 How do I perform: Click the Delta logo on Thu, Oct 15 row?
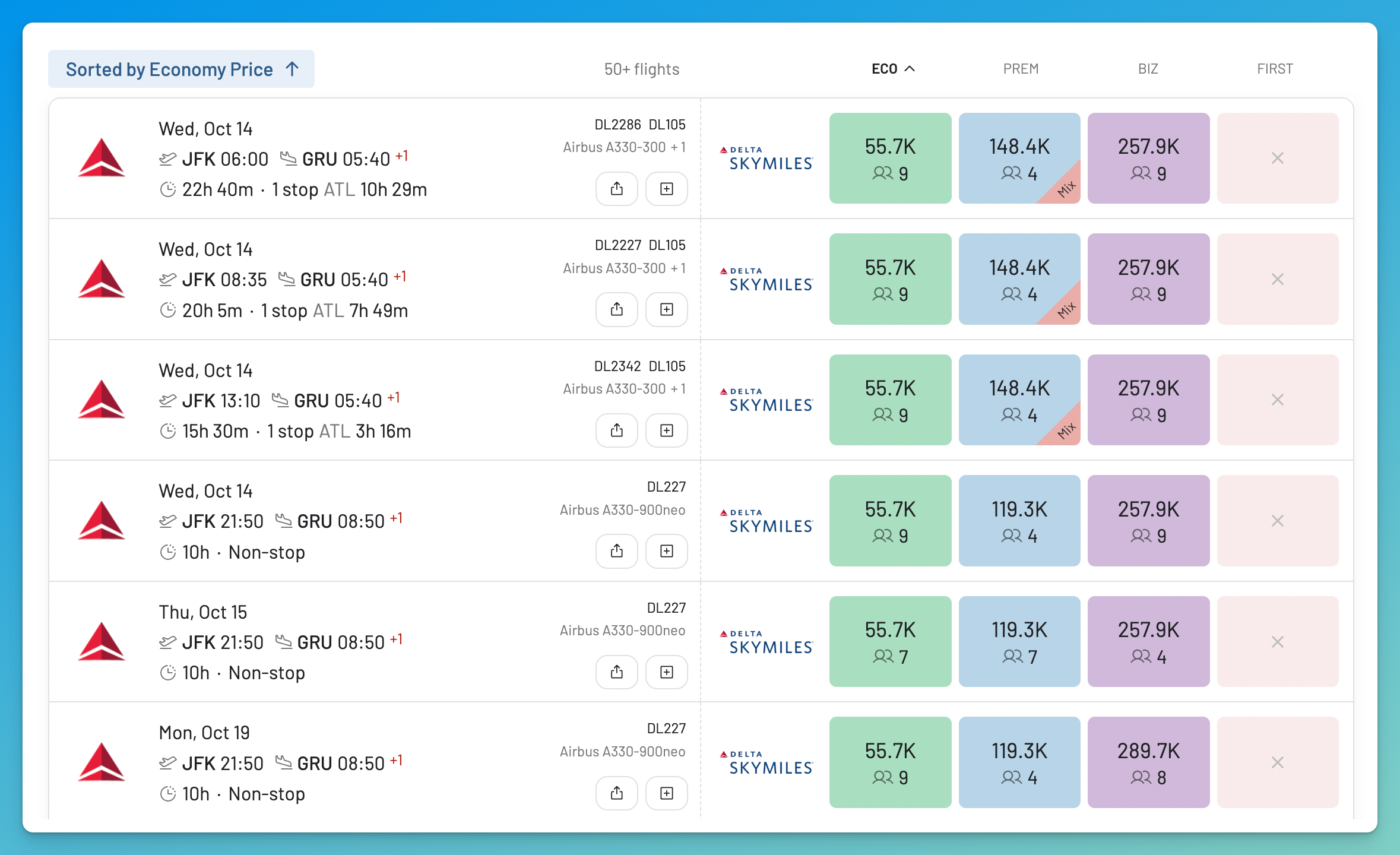(x=102, y=641)
